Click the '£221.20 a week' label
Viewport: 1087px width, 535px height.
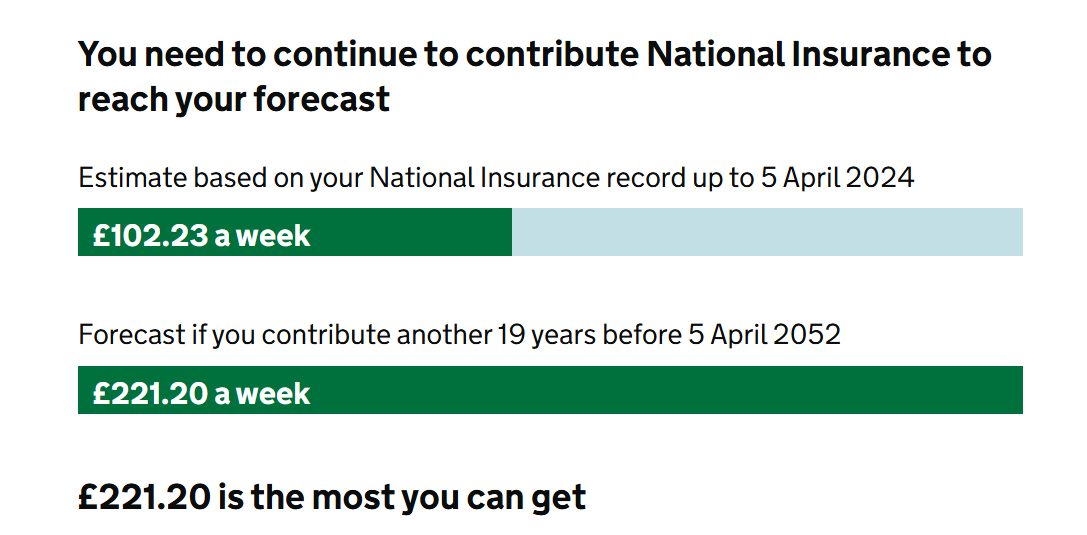[x=202, y=394]
